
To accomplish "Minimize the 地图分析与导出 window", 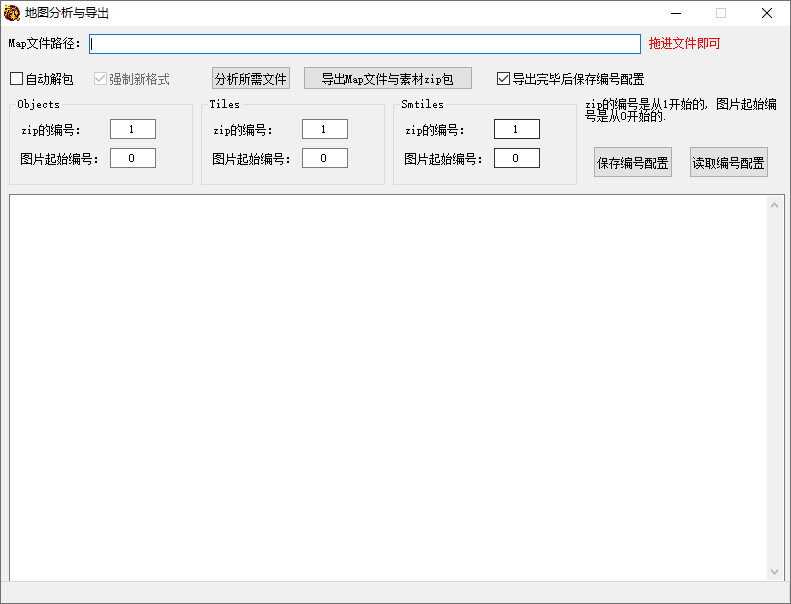I will 676,13.
